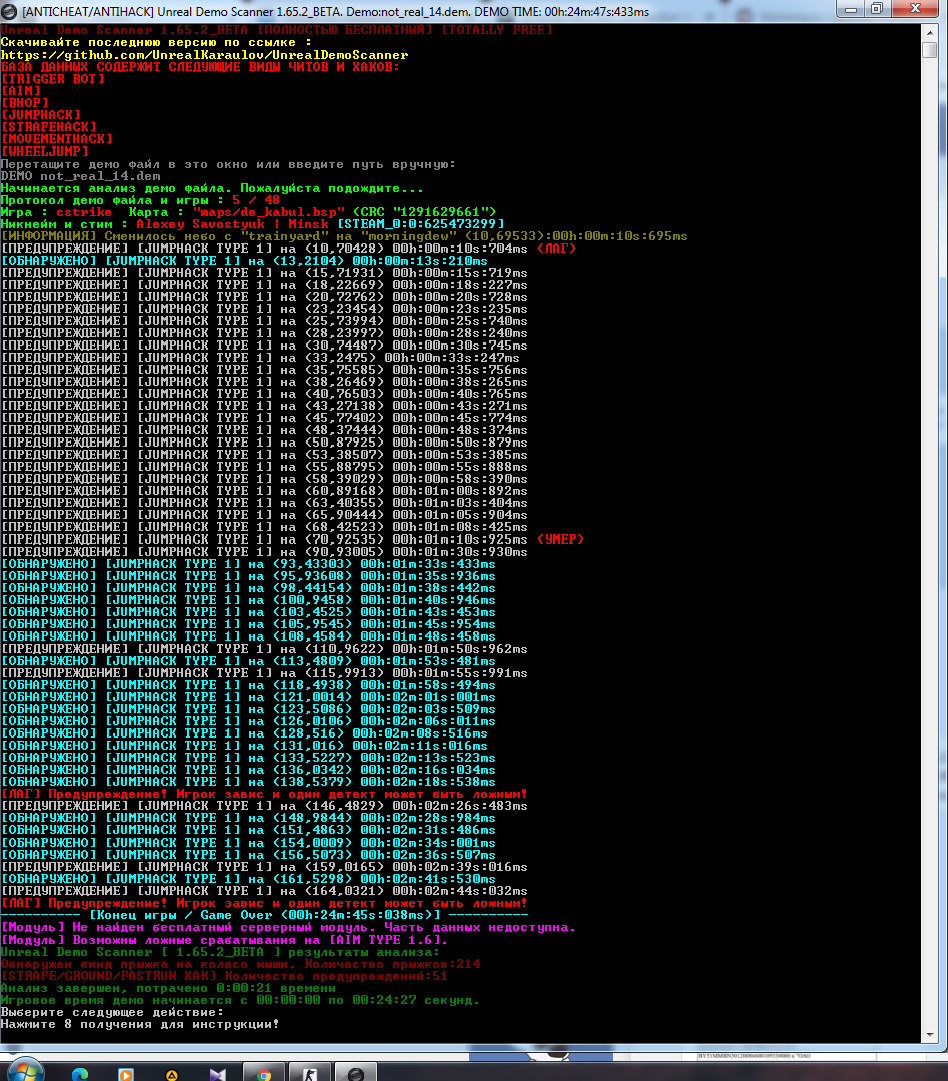The height and width of the screenshot is (1081, 948).
Task: Click the warning line at 00h:00m:33s:247ms
Action: 260,357
